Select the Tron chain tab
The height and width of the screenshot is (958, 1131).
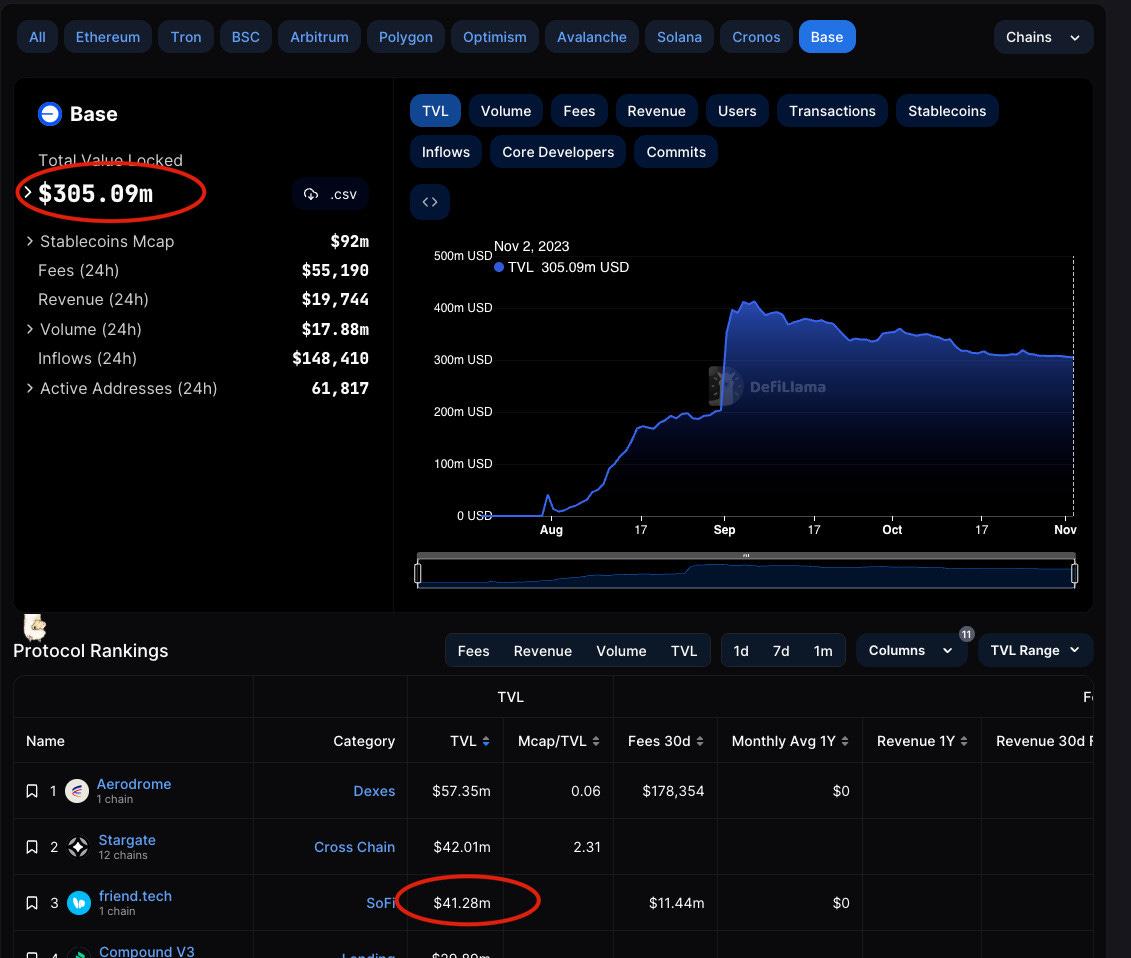click(186, 37)
